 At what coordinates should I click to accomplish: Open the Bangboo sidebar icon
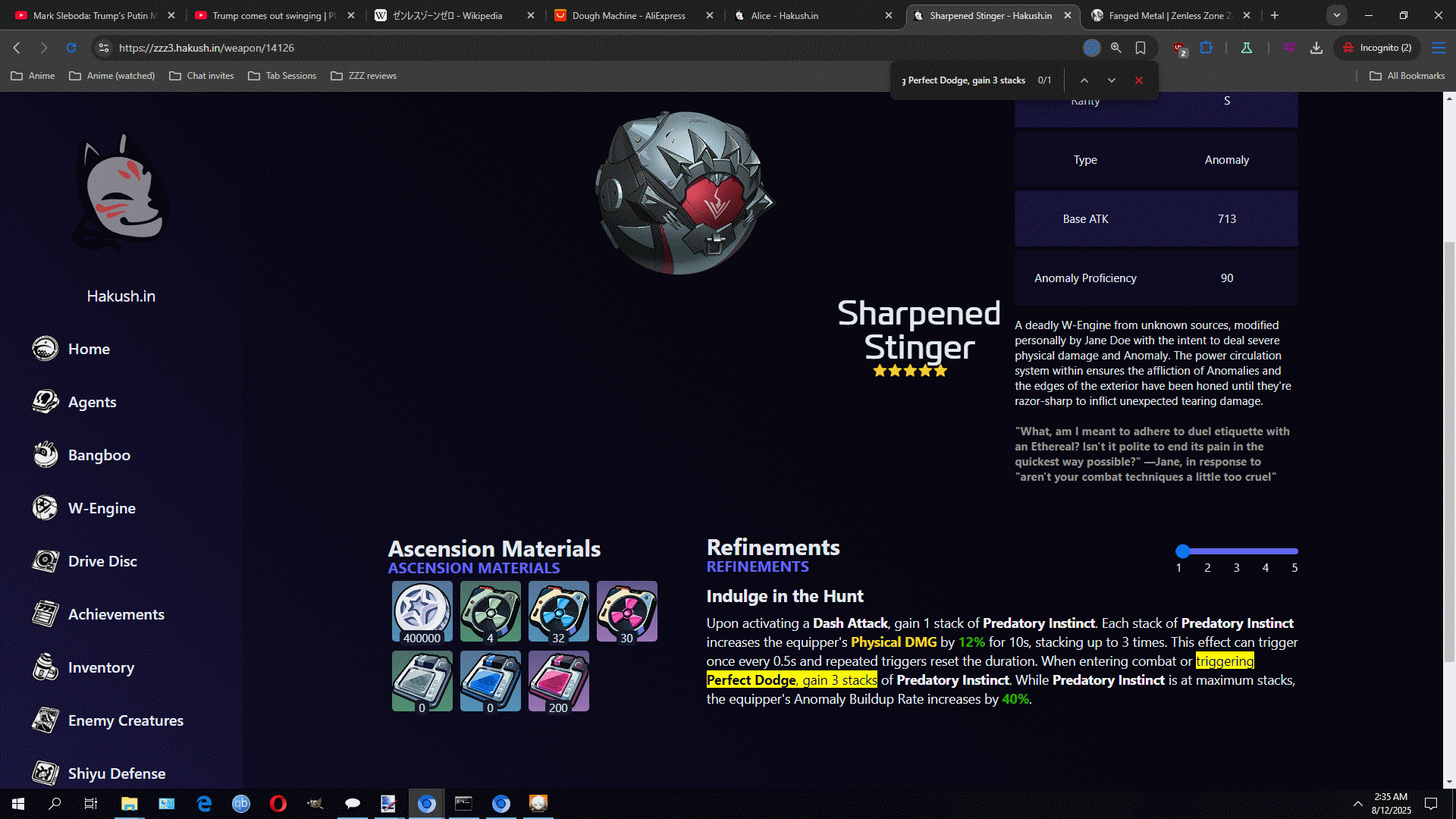coord(45,455)
